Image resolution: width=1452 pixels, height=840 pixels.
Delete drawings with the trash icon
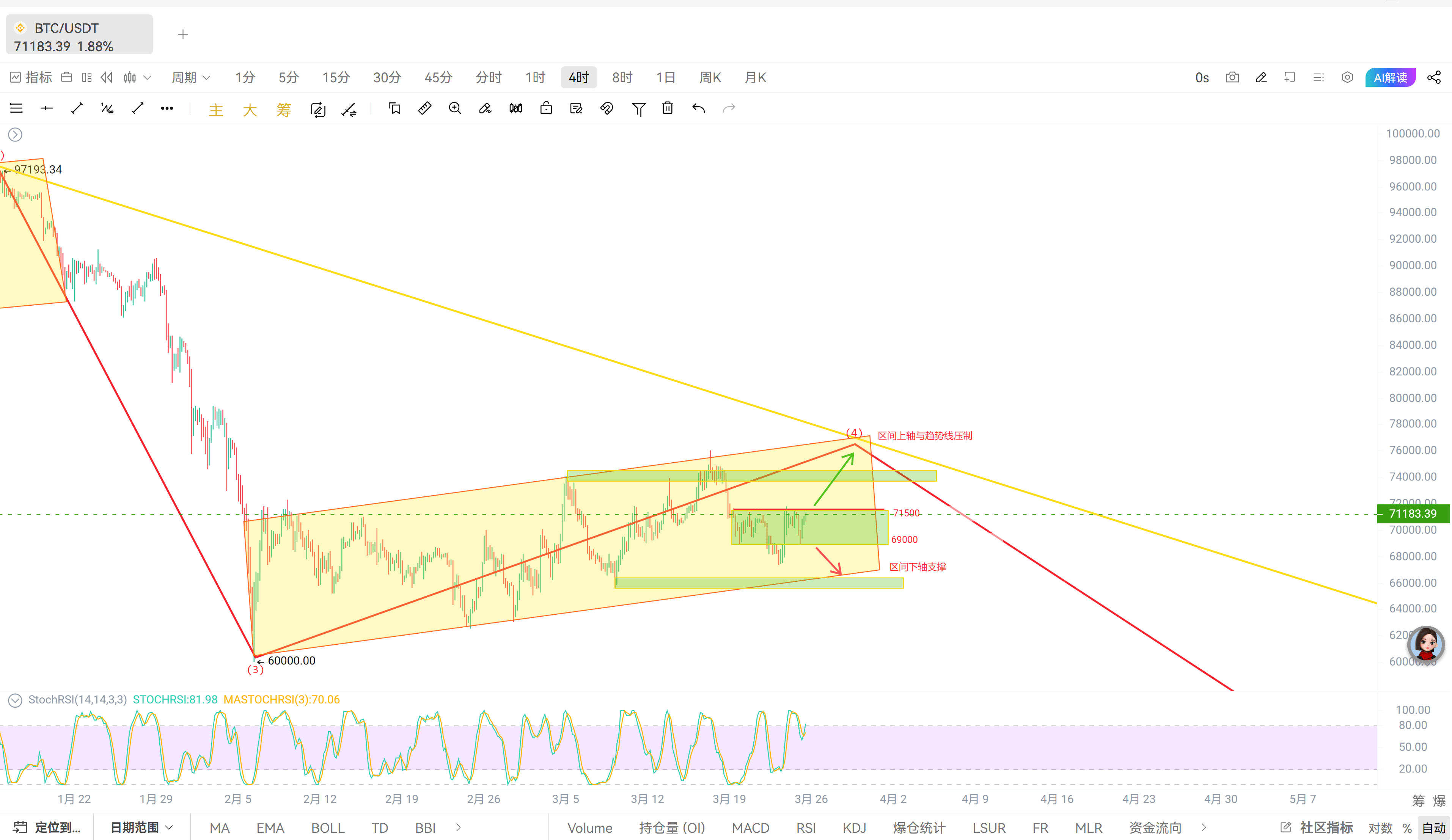click(x=667, y=108)
